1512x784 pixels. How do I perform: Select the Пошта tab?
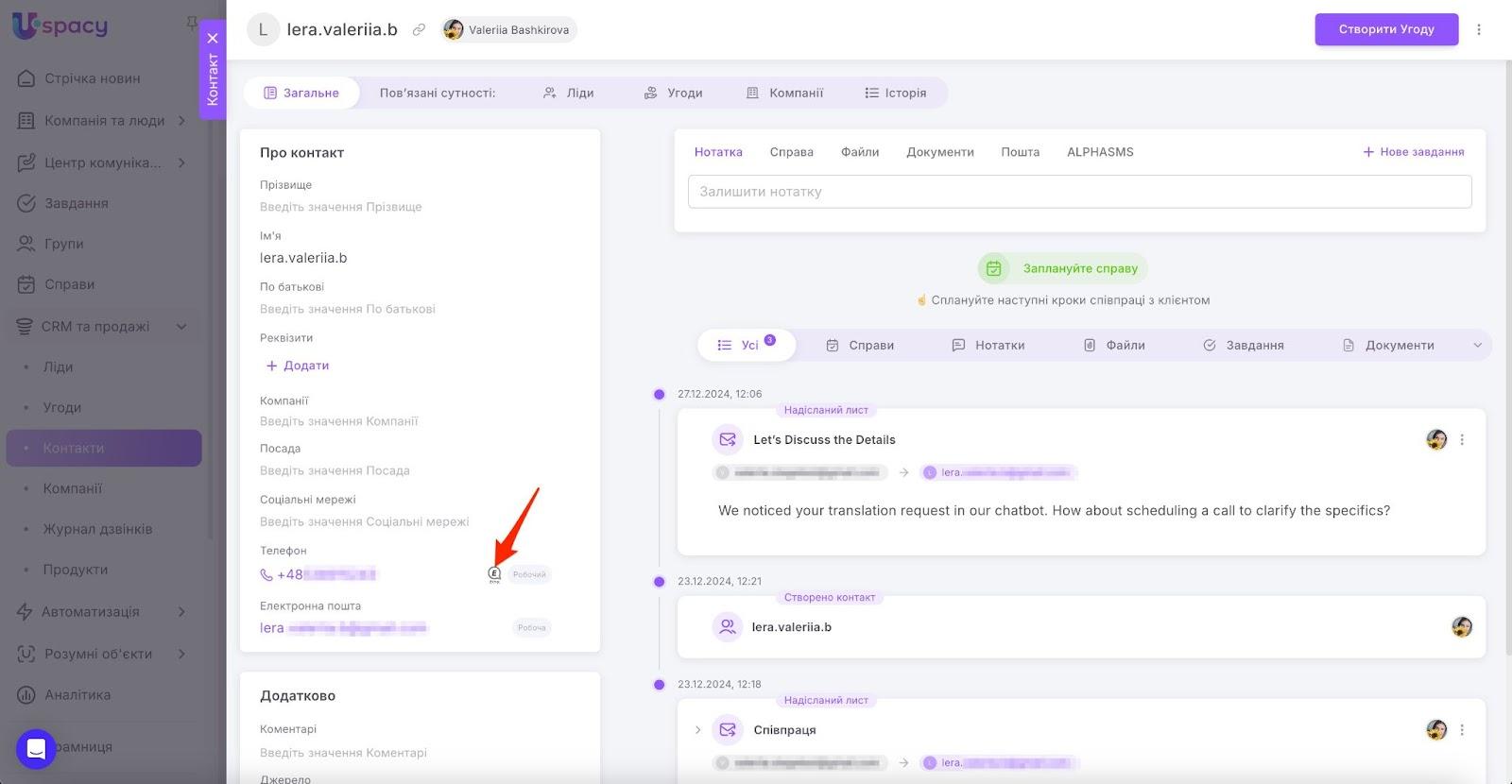pyautogui.click(x=1021, y=152)
